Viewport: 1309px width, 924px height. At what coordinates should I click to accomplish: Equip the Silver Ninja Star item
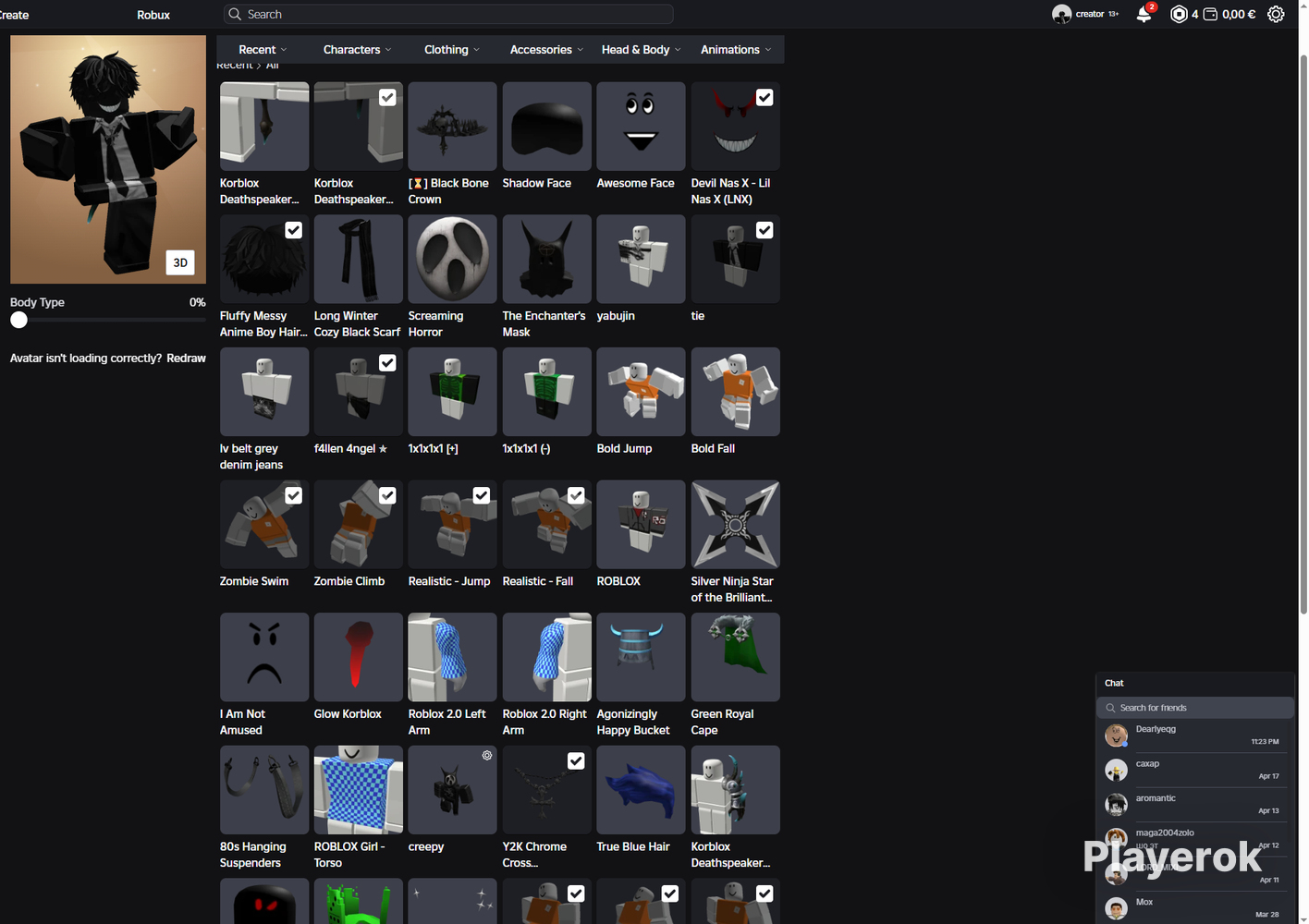coord(735,524)
